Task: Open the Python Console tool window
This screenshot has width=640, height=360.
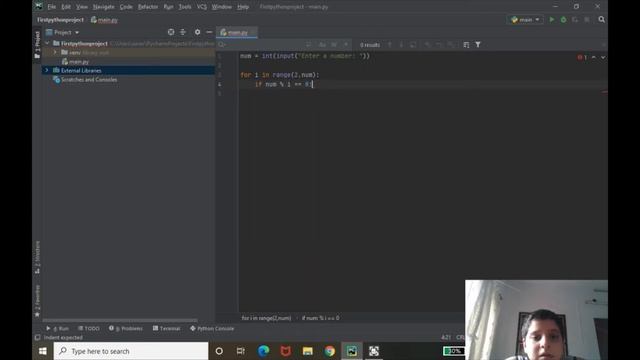Action: click(x=212, y=328)
